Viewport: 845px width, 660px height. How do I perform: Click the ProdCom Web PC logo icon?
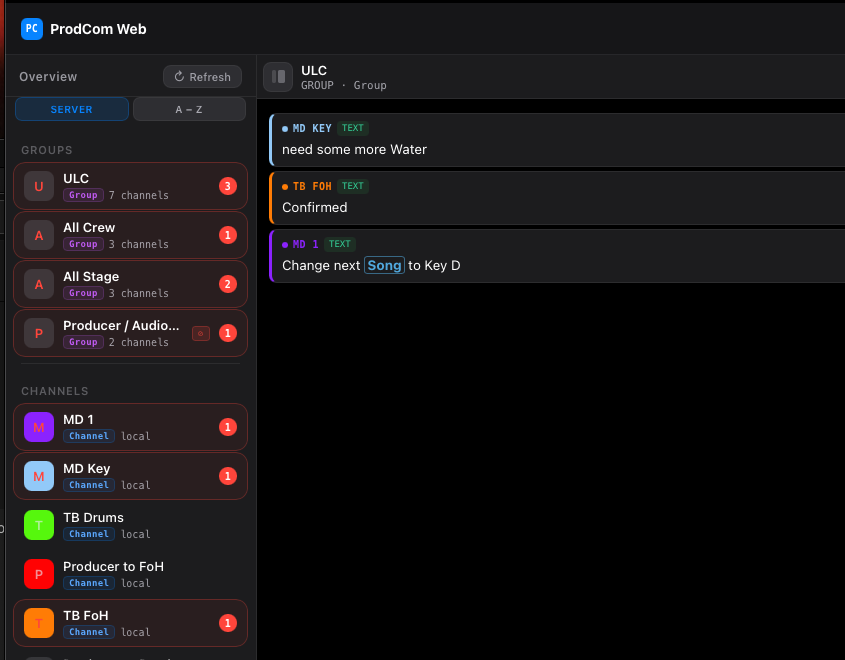point(32,29)
